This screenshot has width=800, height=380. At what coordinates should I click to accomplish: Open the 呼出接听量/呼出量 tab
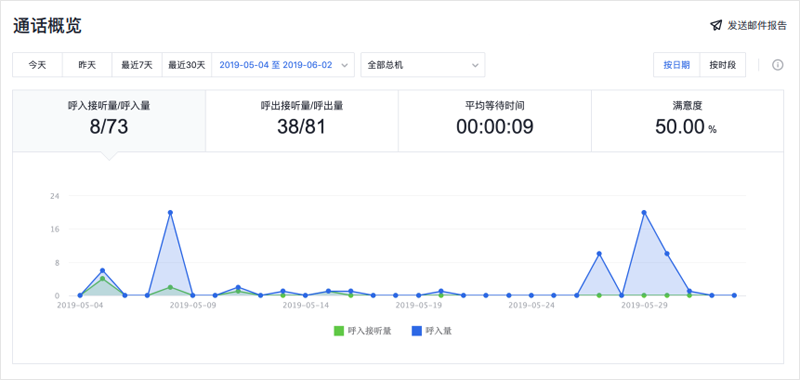point(302,121)
